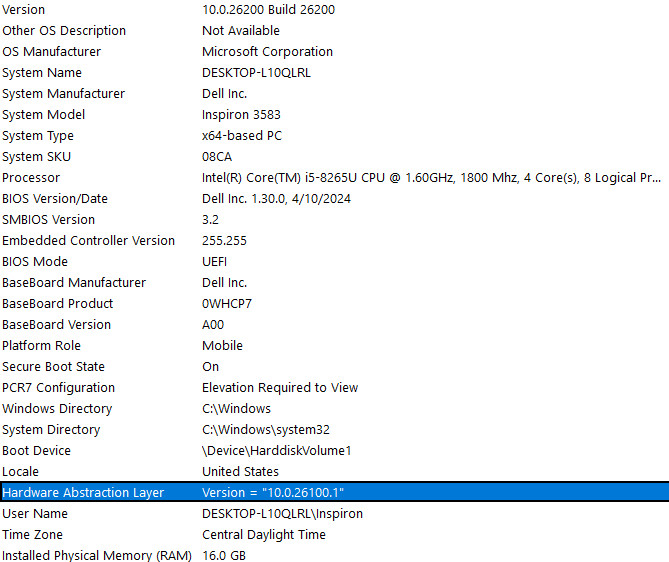This screenshot has width=669, height=562.
Task: Click the United States value
Action: tap(240, 471)
